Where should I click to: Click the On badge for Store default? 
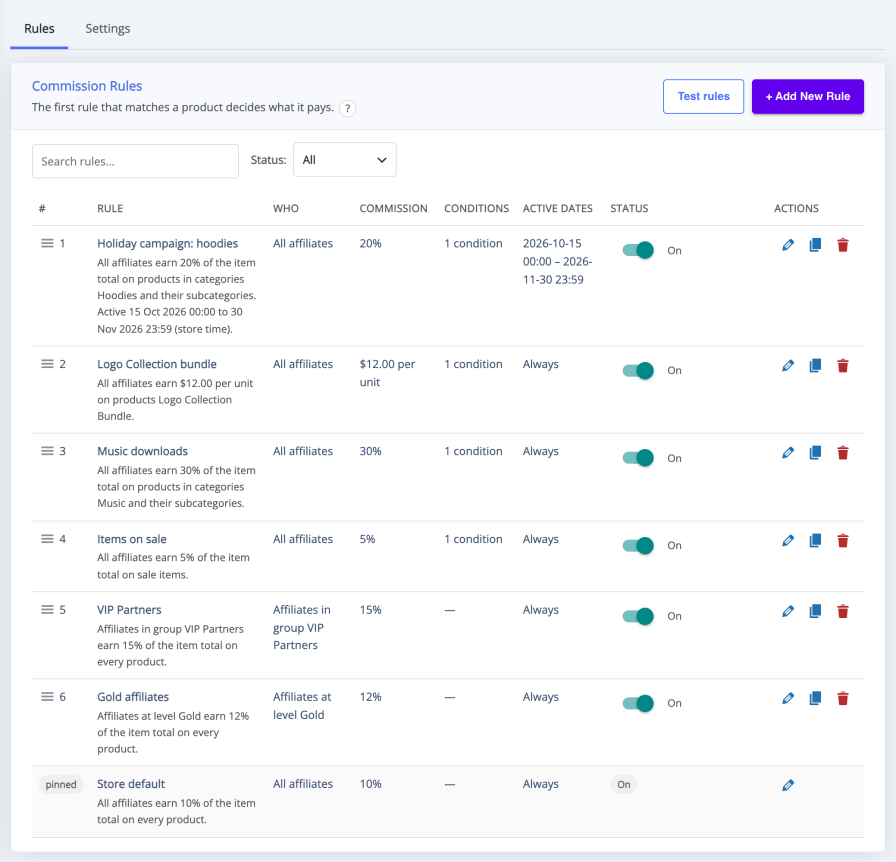[x=623, y=785]
